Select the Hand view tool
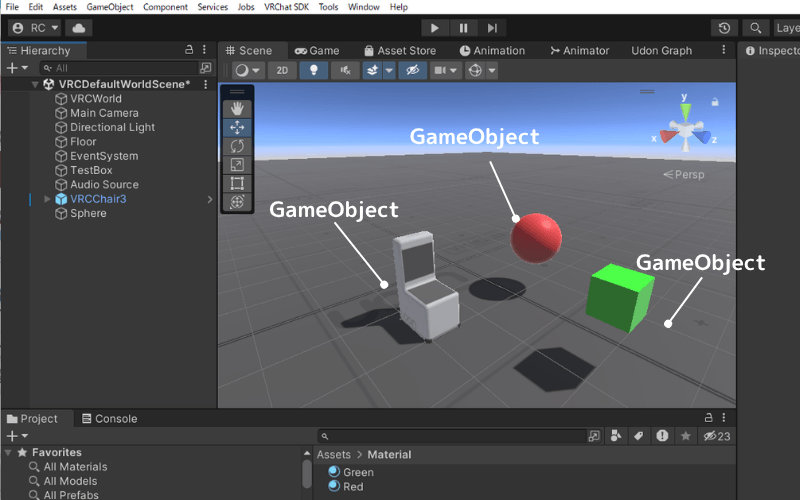Viewport: 800px width, 500px height. 237,109
